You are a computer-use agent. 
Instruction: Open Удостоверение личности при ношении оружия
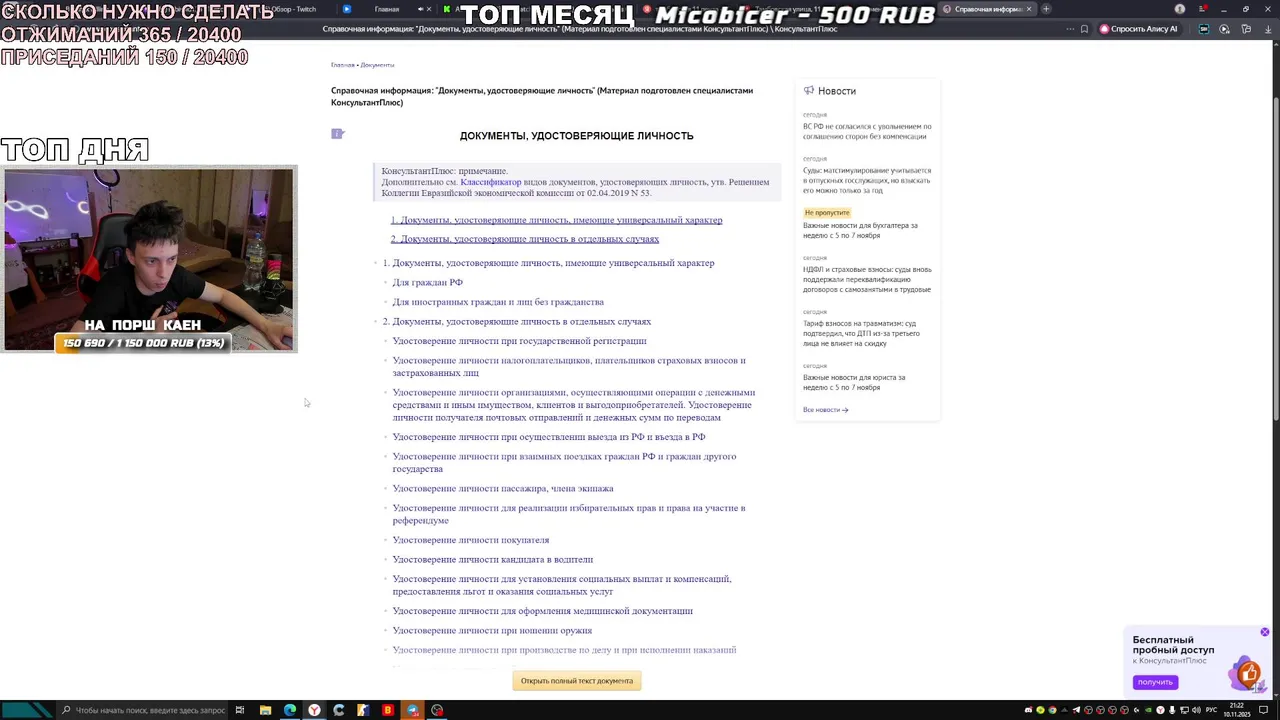[x=492, y=631]
